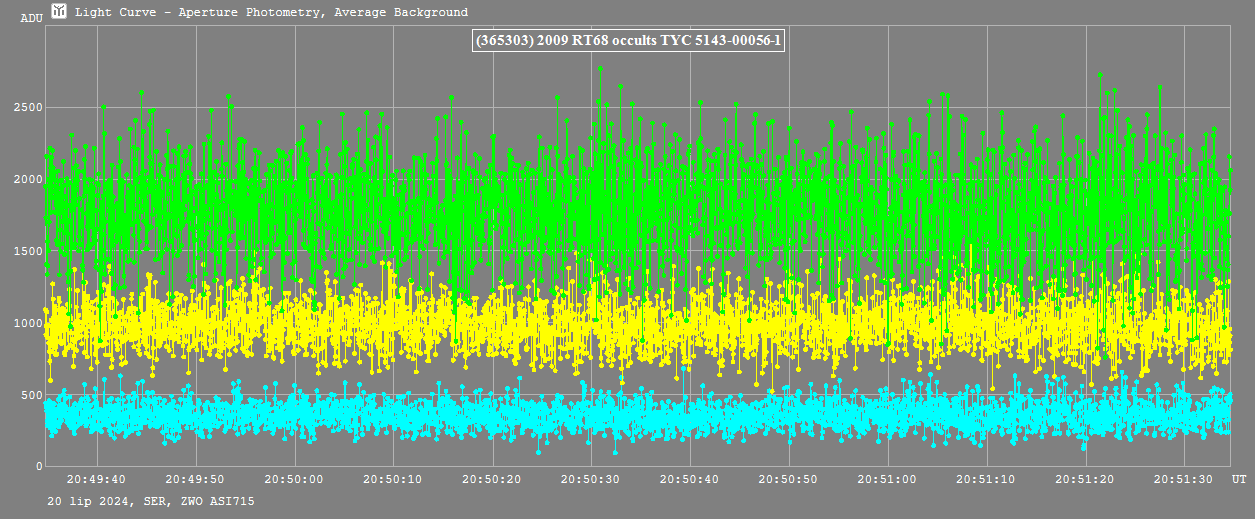
Task: Click the 'Light Curve - Aperture Photometry, Average Background' heading
Action: (271, 13)
